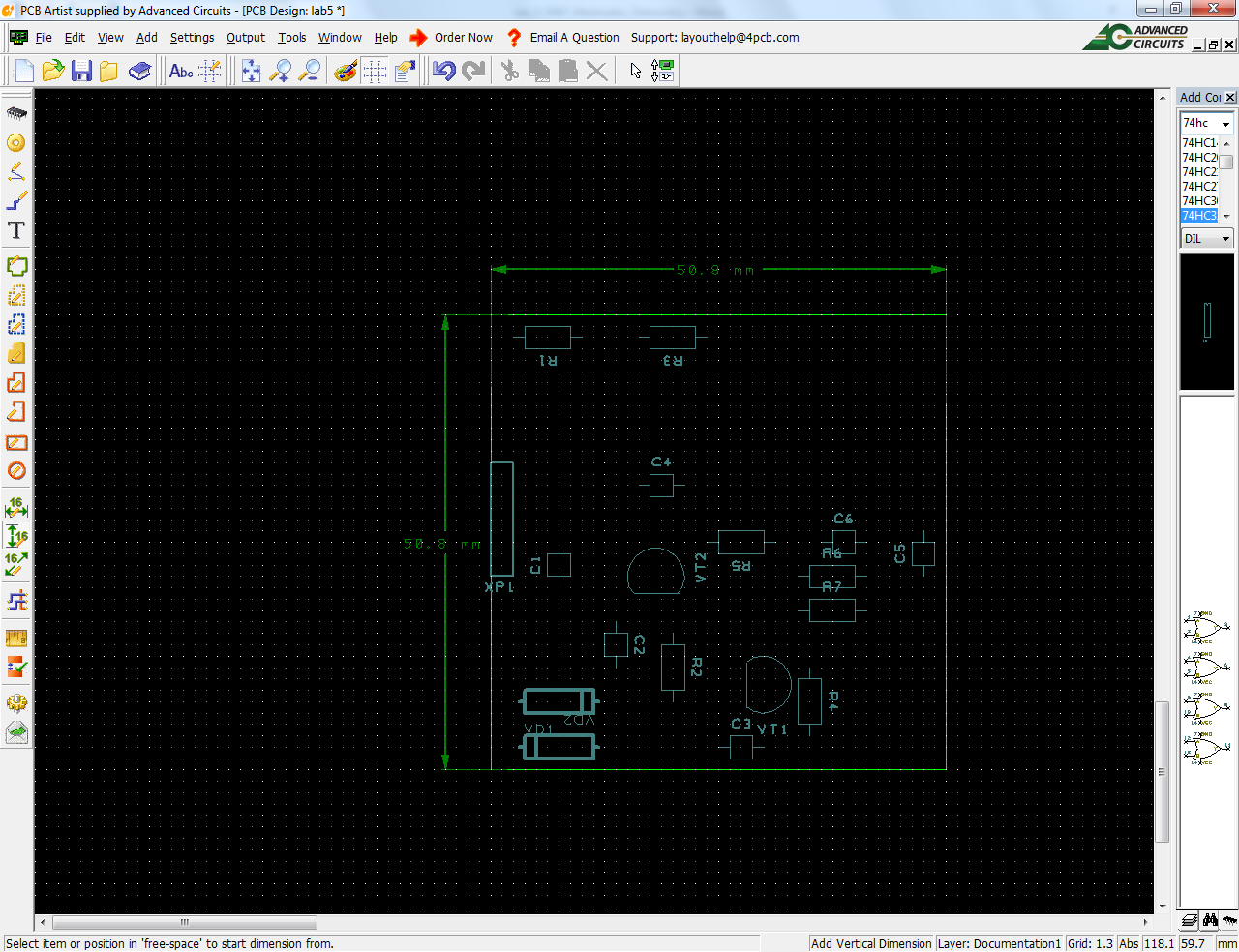Zoom in with the magnifier plus icon
Image resolution: width=1239 pixels, height=952 pixels.
(280, 71)
